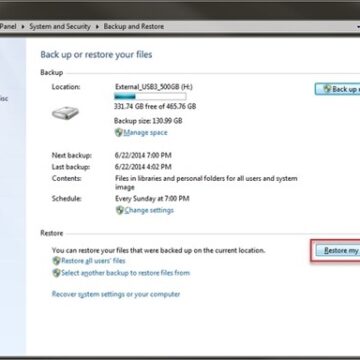Click the shield icon on Back up now button
Screen dimensions: 360x360
coord(327,89)
